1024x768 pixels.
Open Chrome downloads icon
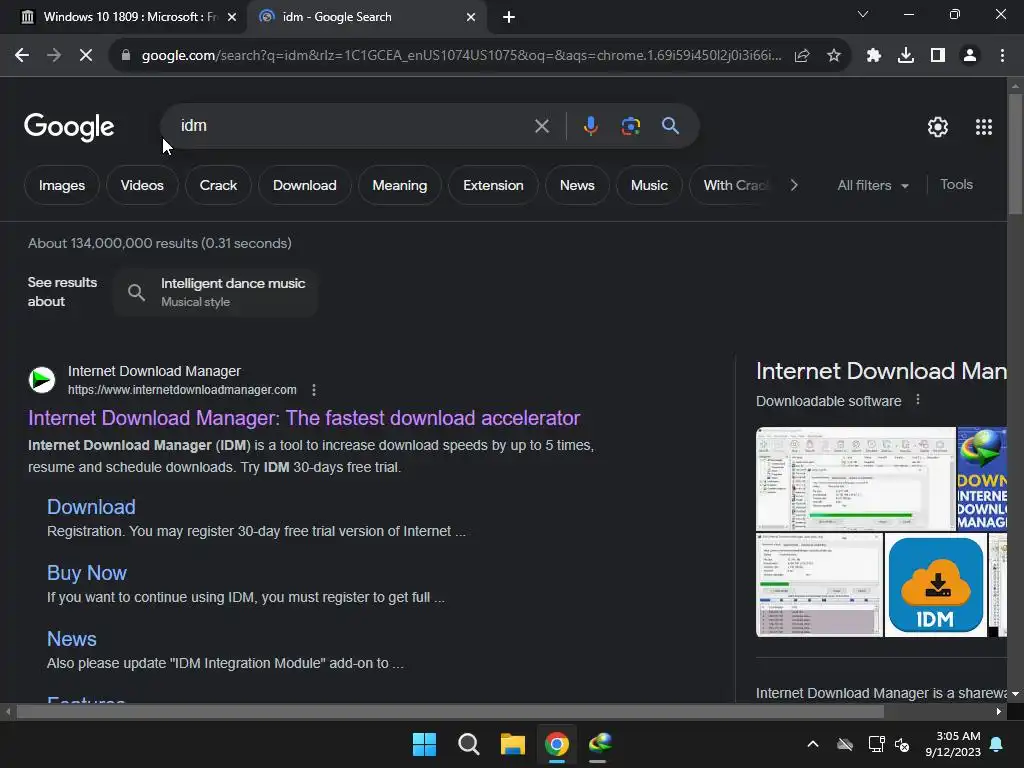906,56
